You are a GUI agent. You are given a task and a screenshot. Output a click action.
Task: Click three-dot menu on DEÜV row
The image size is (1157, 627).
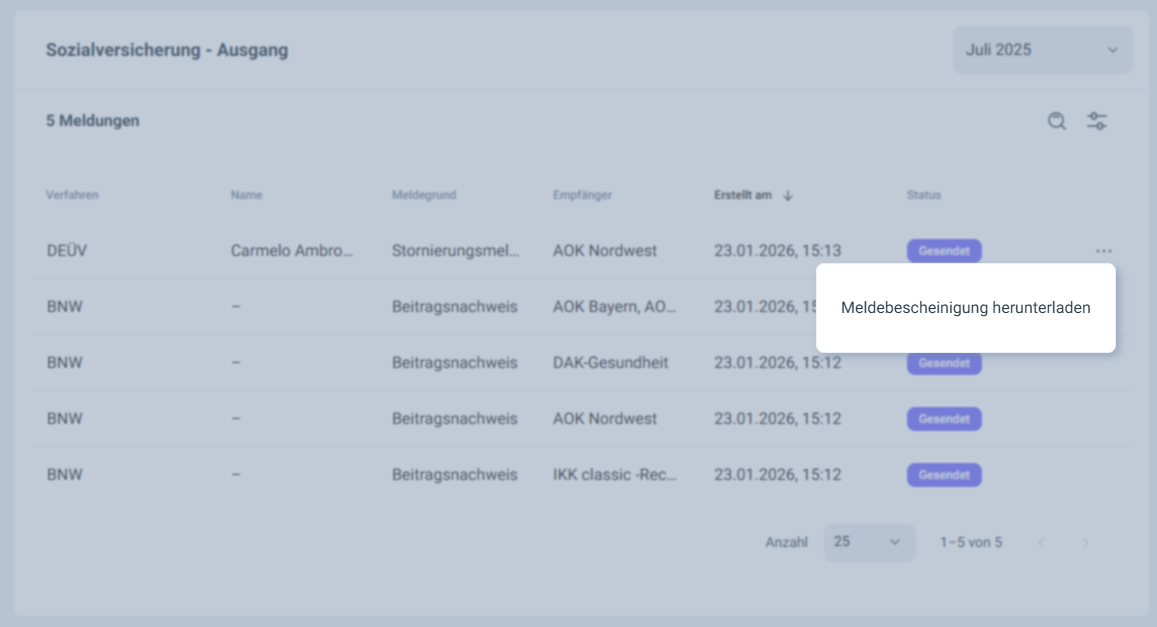(1103, 251)
